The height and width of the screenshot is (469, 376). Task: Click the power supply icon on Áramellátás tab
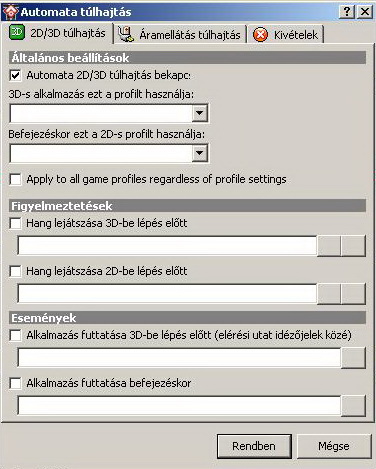tap(126, 34)
